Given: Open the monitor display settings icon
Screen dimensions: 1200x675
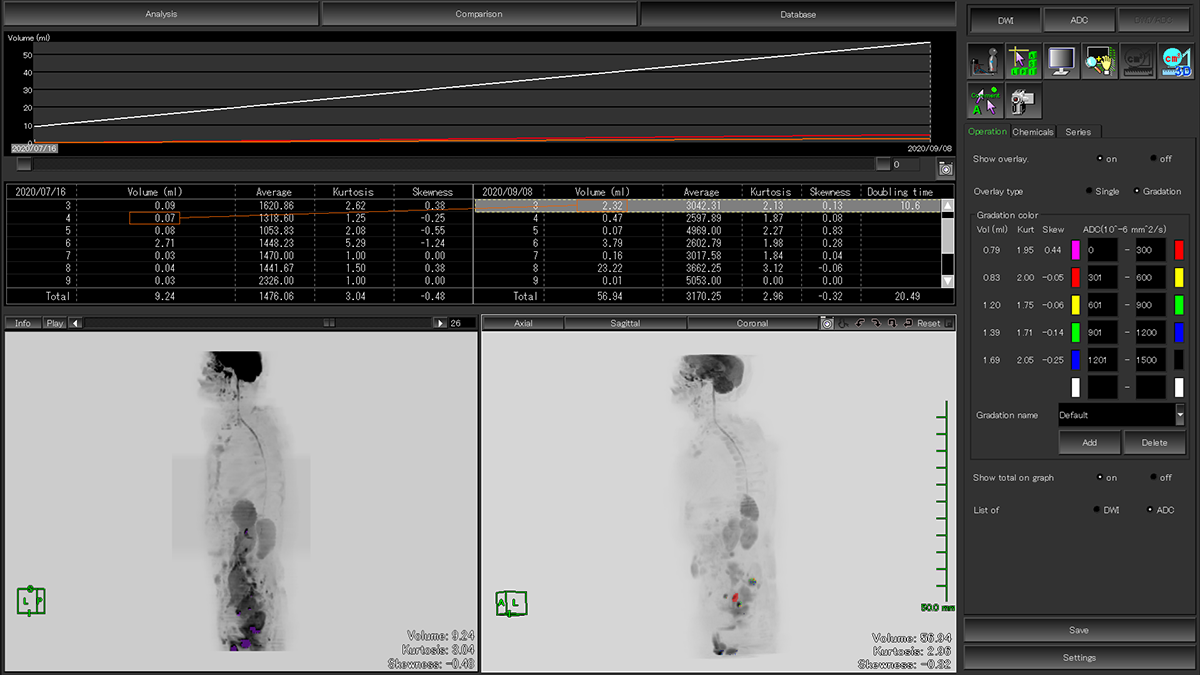Looking at the screenshot, I should coord(1062,61).
